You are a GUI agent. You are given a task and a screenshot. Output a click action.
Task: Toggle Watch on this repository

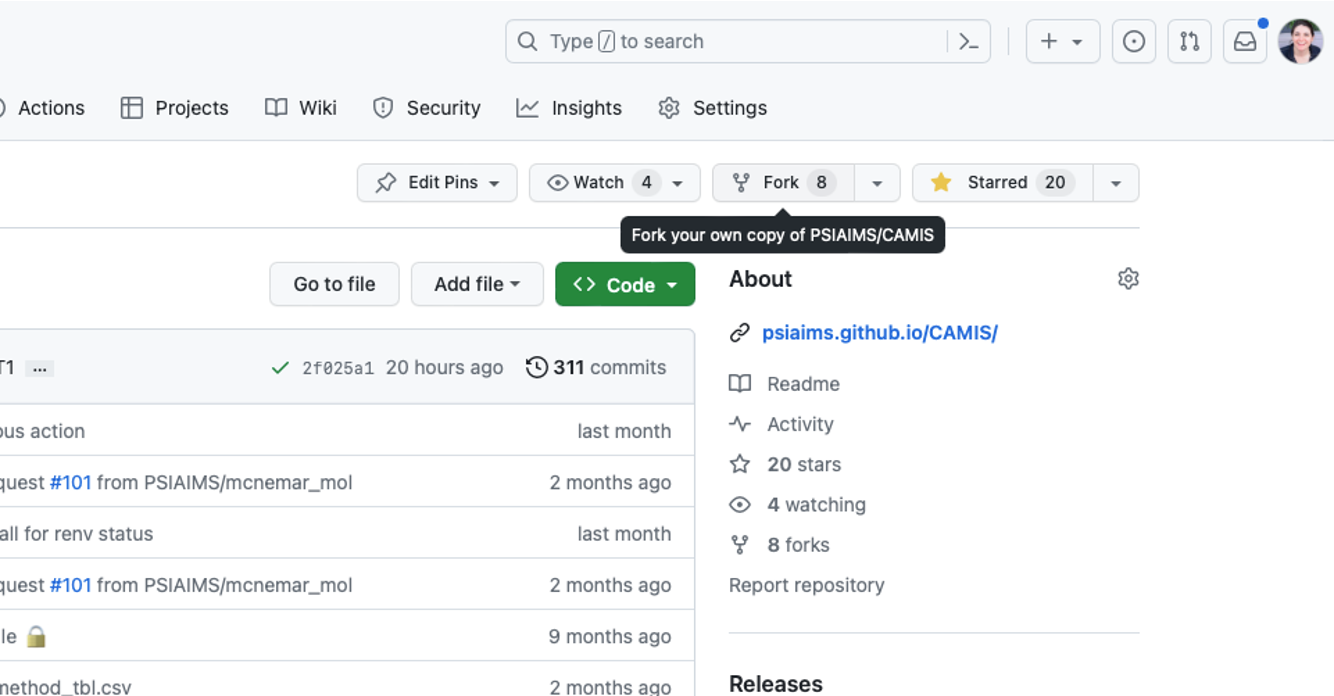click(600, 183)
